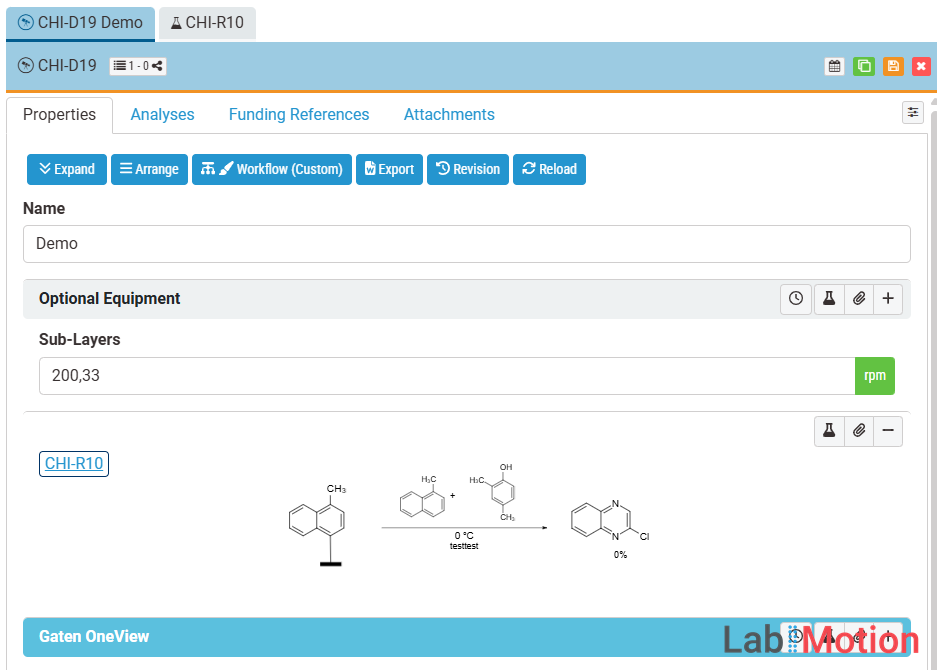The width and height of the screenshot is (937, 670).
Task: Switch to the Analyses tab
Action: tap(162, 115)
